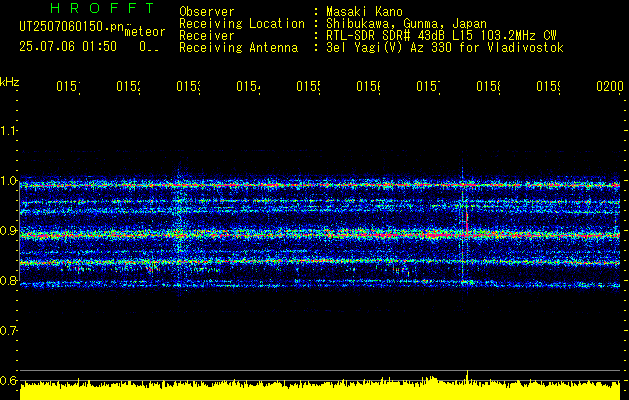Click the 0200 time axis marker

click(610, 87)
